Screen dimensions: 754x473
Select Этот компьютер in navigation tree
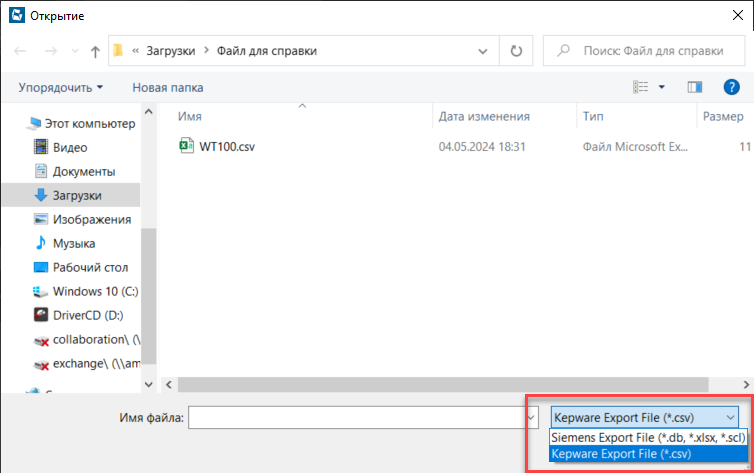pyautogui.click(x=81, y=124)
